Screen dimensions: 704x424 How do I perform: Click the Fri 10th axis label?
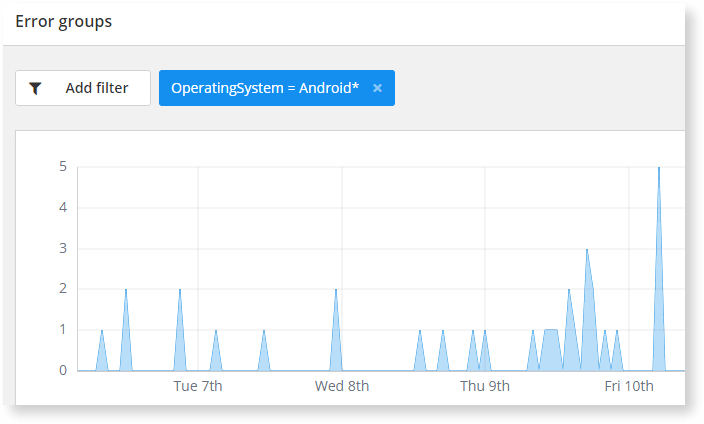[x=629, y=386]
